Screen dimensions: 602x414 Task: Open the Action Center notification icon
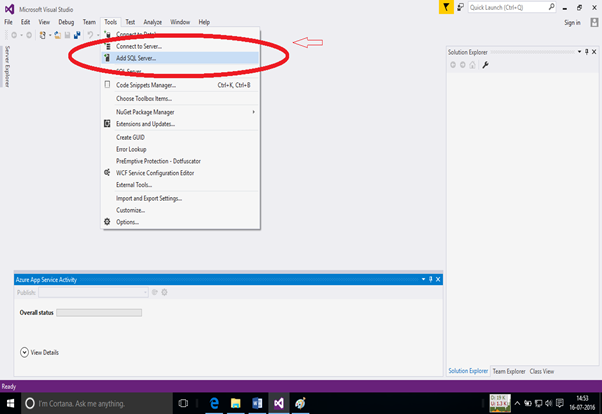[x=560, y=403]
